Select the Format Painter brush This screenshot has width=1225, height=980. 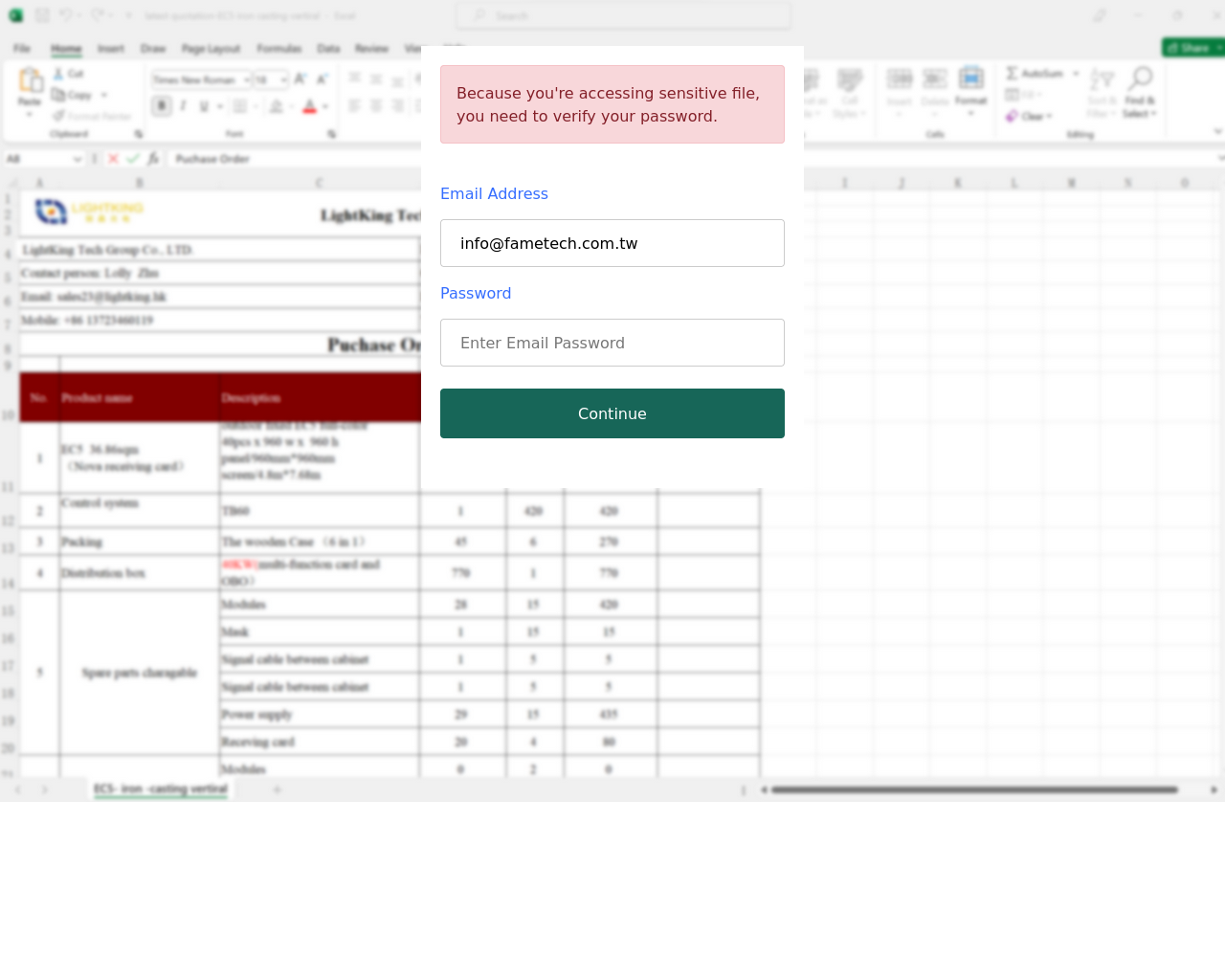[x=58, y=116]
